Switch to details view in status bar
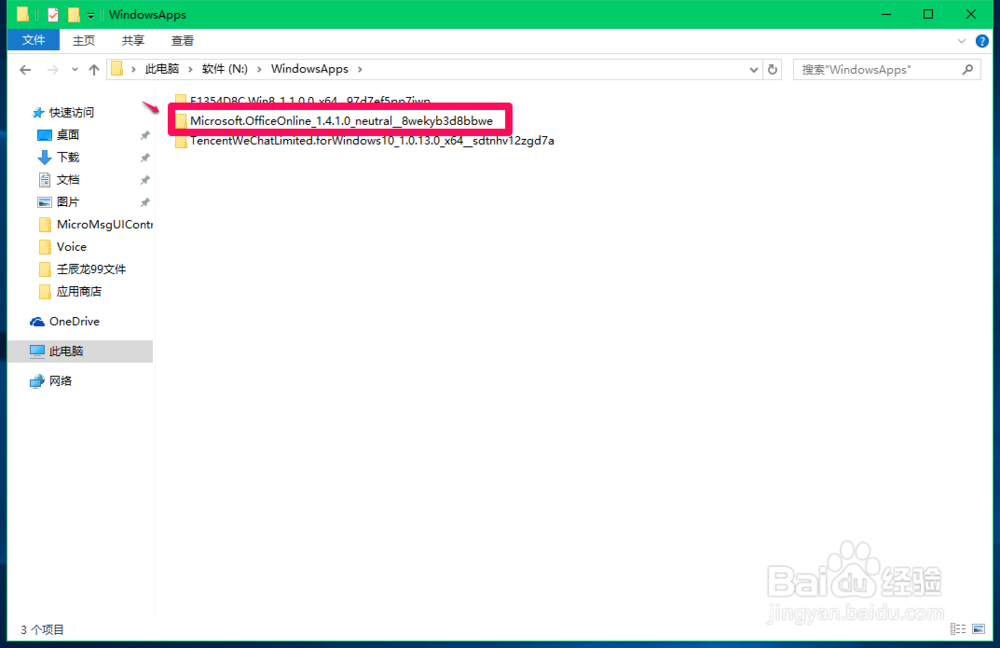1000x648 pixels. [x=958, y=629]
